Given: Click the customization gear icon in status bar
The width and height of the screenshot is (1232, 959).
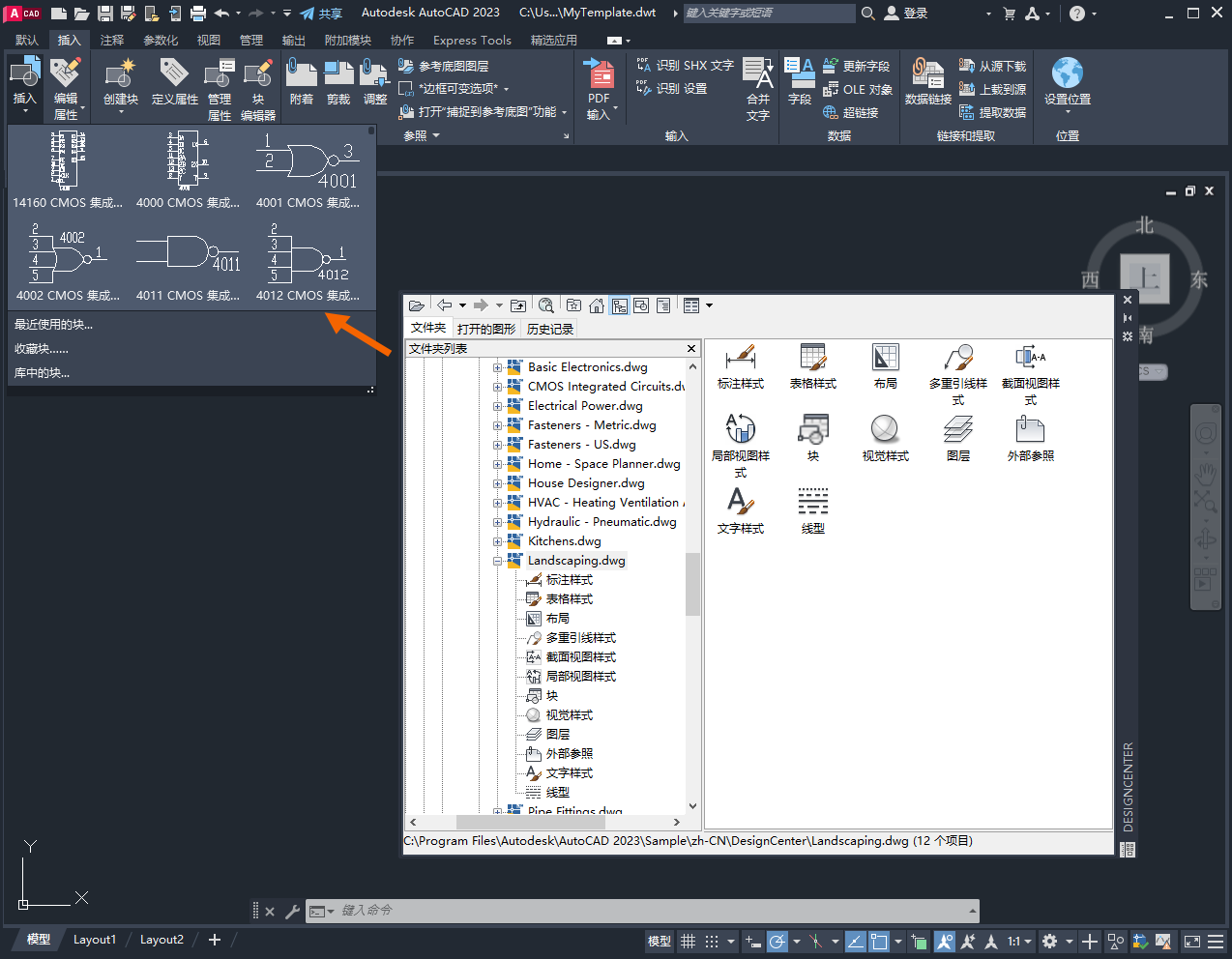Looking at the screenshot, I should coord(1049,941).
